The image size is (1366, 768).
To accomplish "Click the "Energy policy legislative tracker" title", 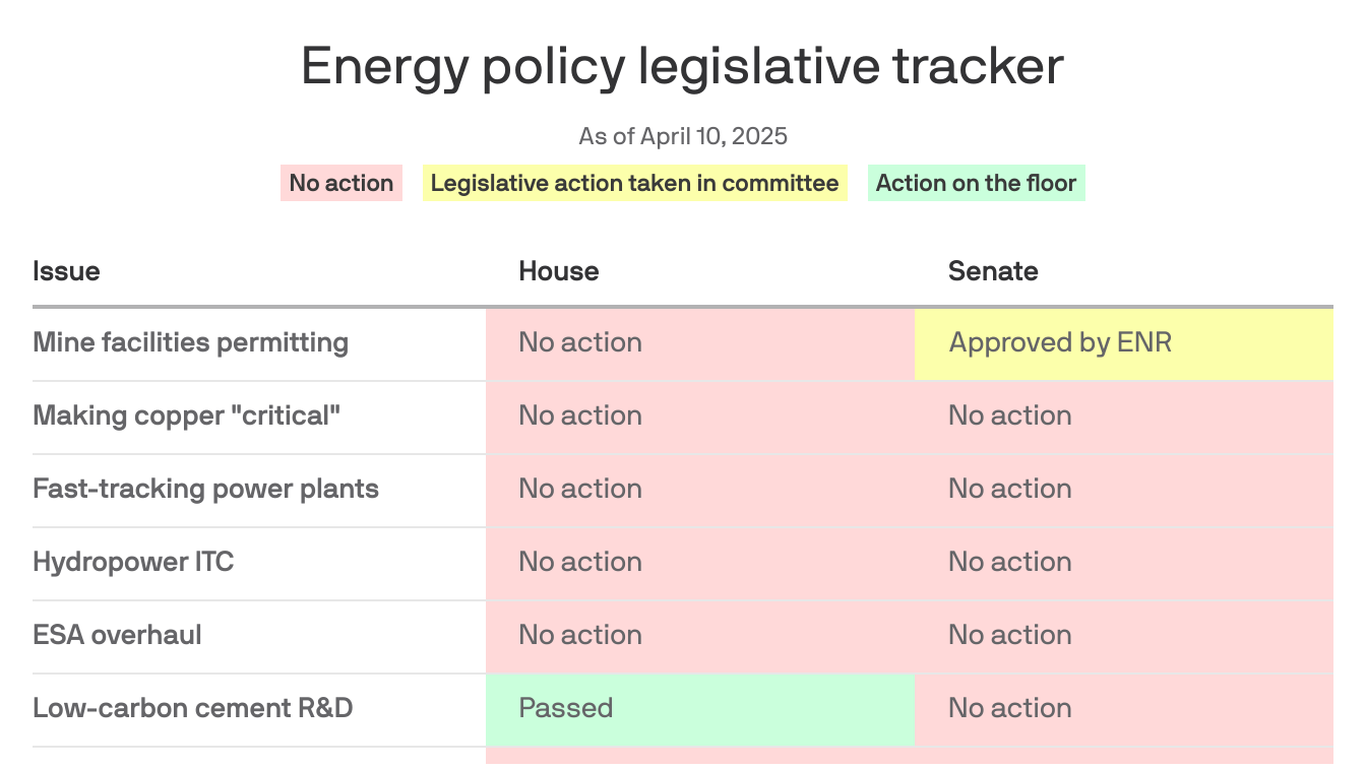I will [x=682, y=66].
